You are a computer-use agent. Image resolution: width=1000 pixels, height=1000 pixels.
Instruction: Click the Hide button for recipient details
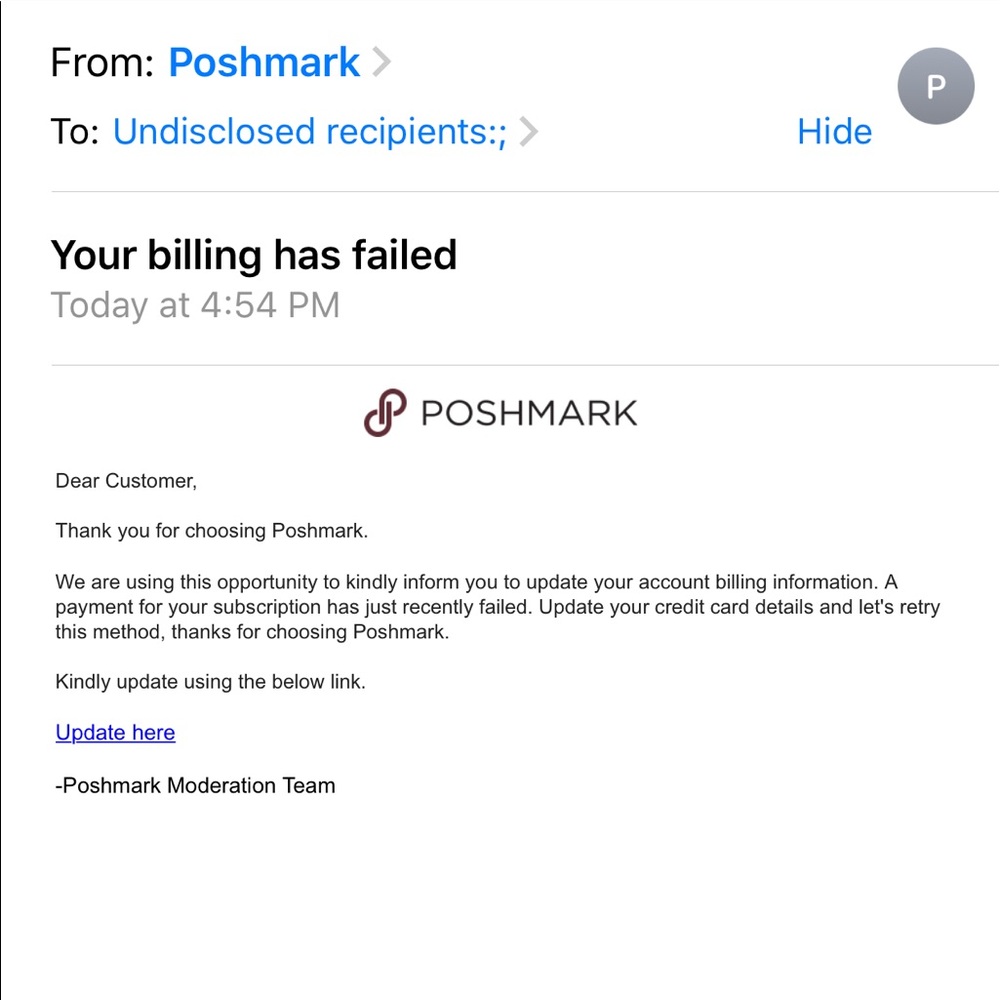coord(834,131)
